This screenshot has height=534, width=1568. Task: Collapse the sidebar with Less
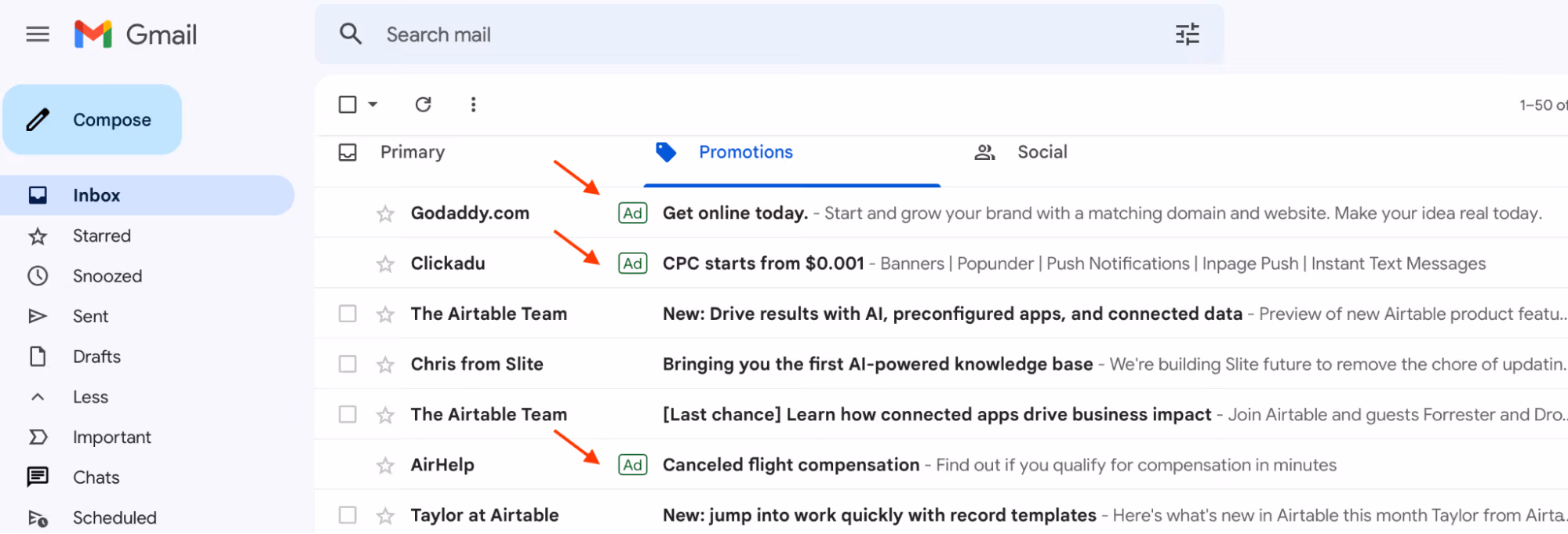click(x=89, y=397)
